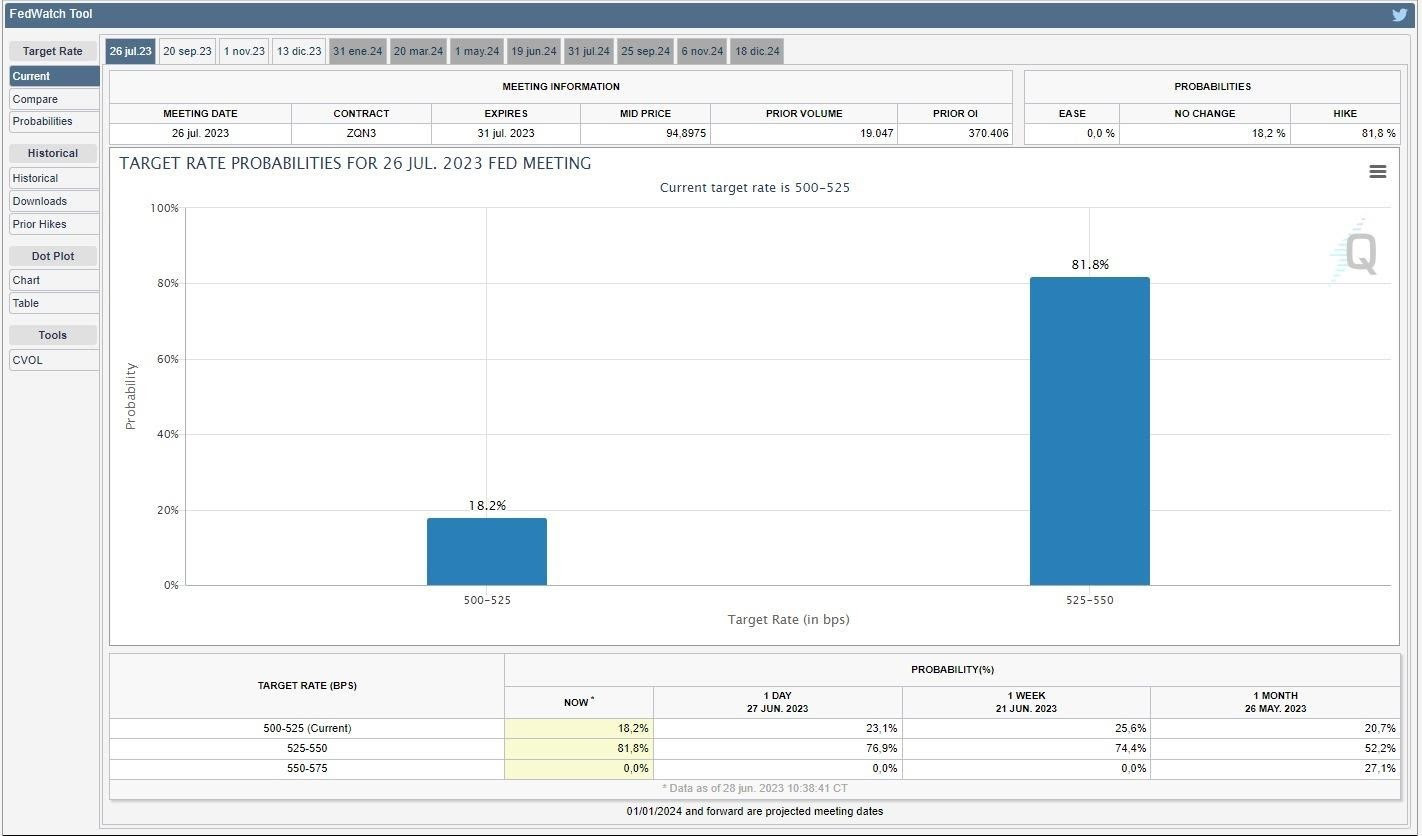Image resolution: width=1422 pixels, height=836 pixels.
Task: Select the 13 dic.23 meeting tab
Action: pos(300,51)
